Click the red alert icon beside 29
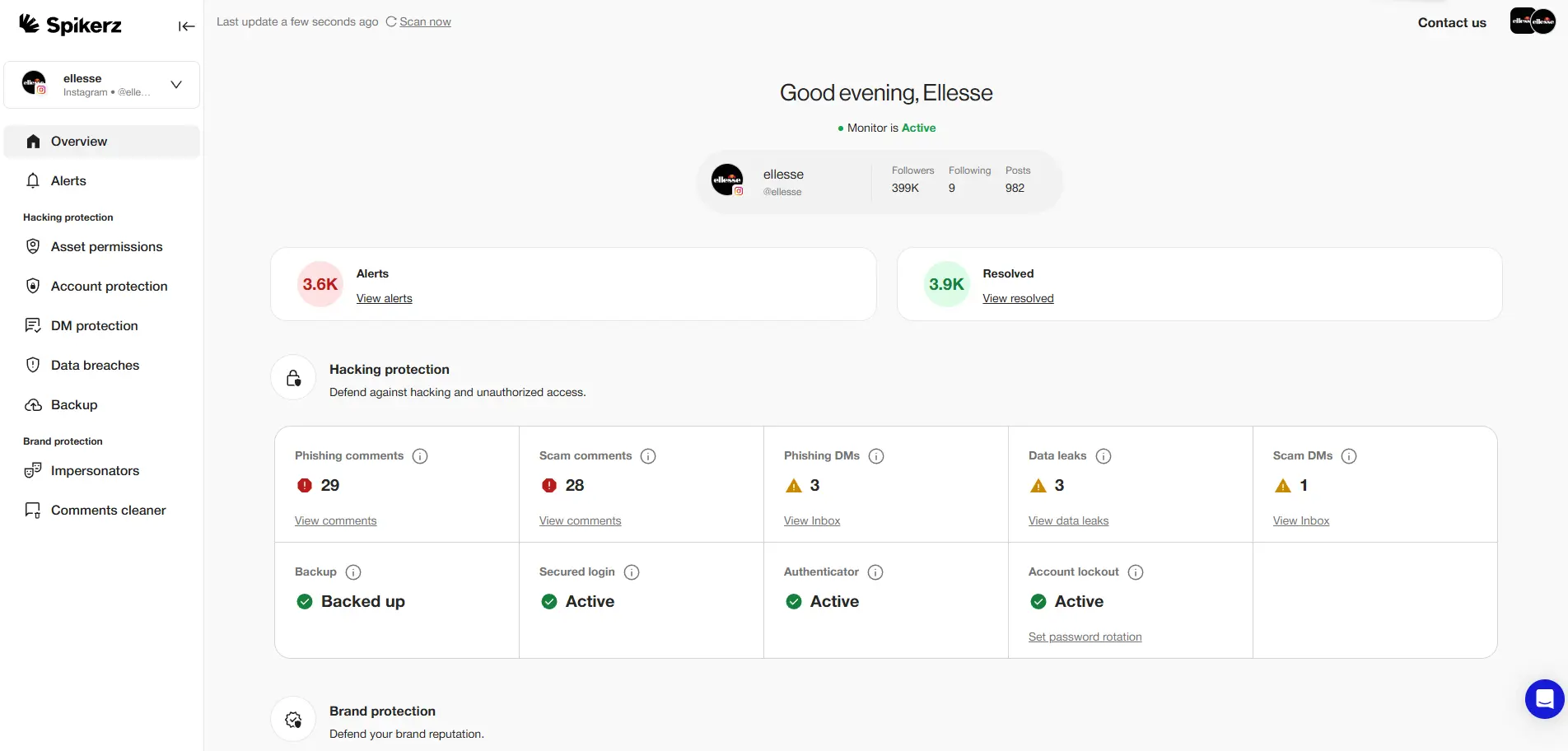The width and height of the screenshot is (1568, 751). point(305,485)
